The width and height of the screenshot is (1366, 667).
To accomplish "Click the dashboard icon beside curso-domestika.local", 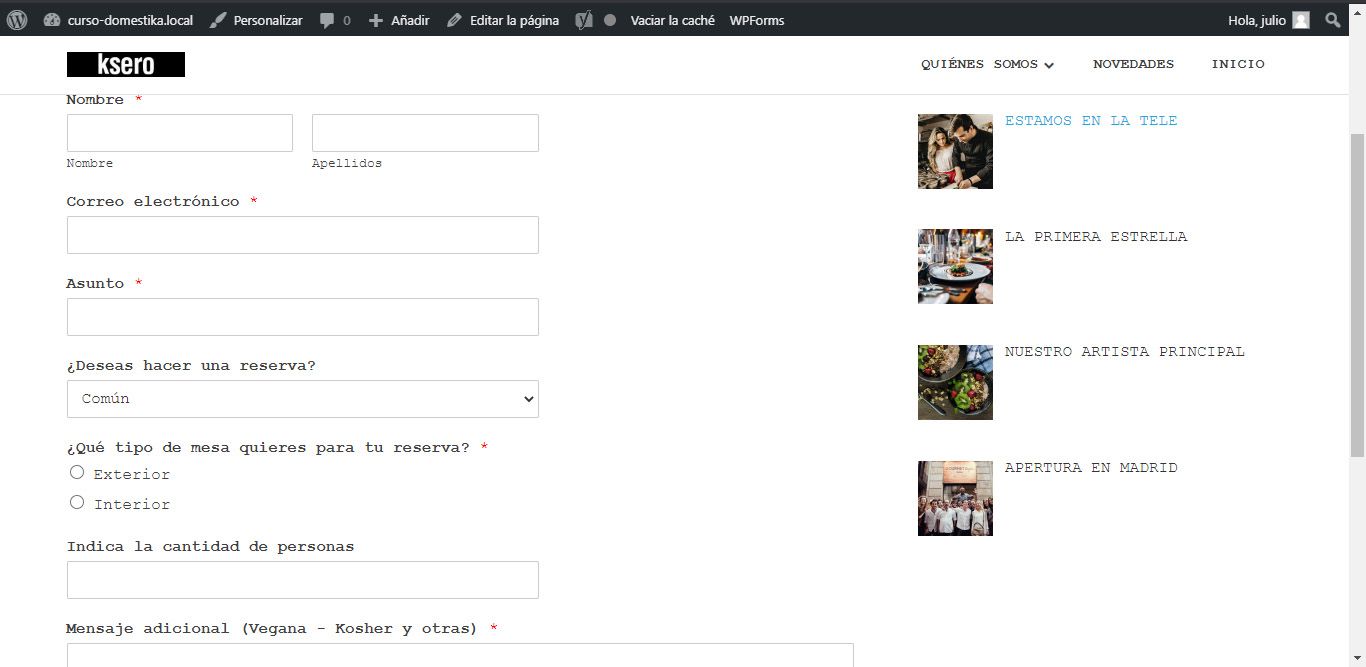I will pos(52,20).
